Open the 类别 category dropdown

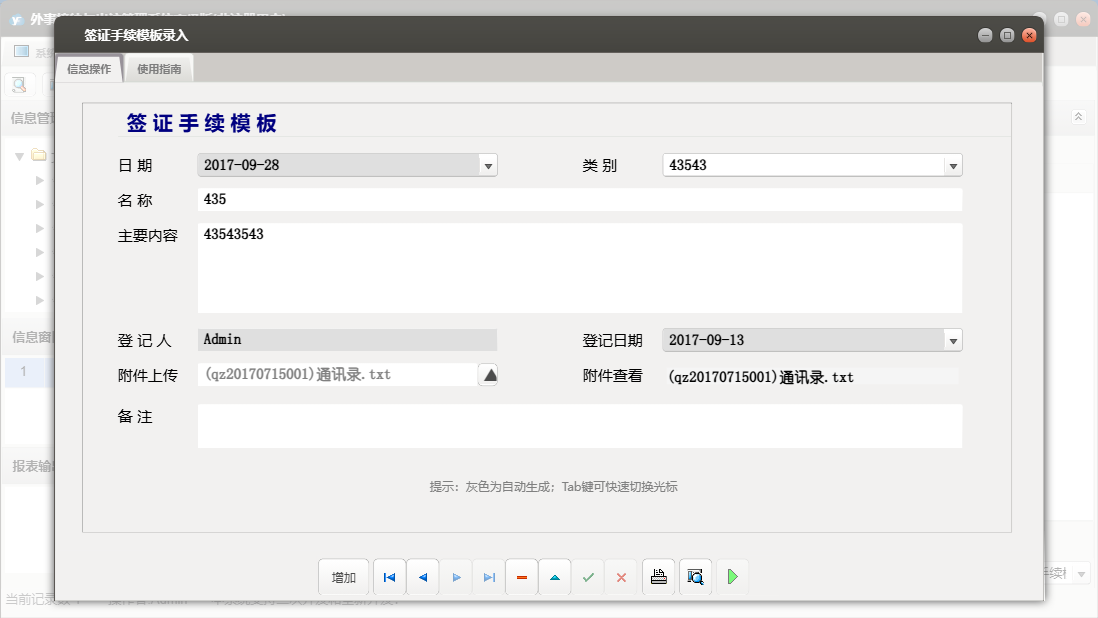(x=953, y=164)
